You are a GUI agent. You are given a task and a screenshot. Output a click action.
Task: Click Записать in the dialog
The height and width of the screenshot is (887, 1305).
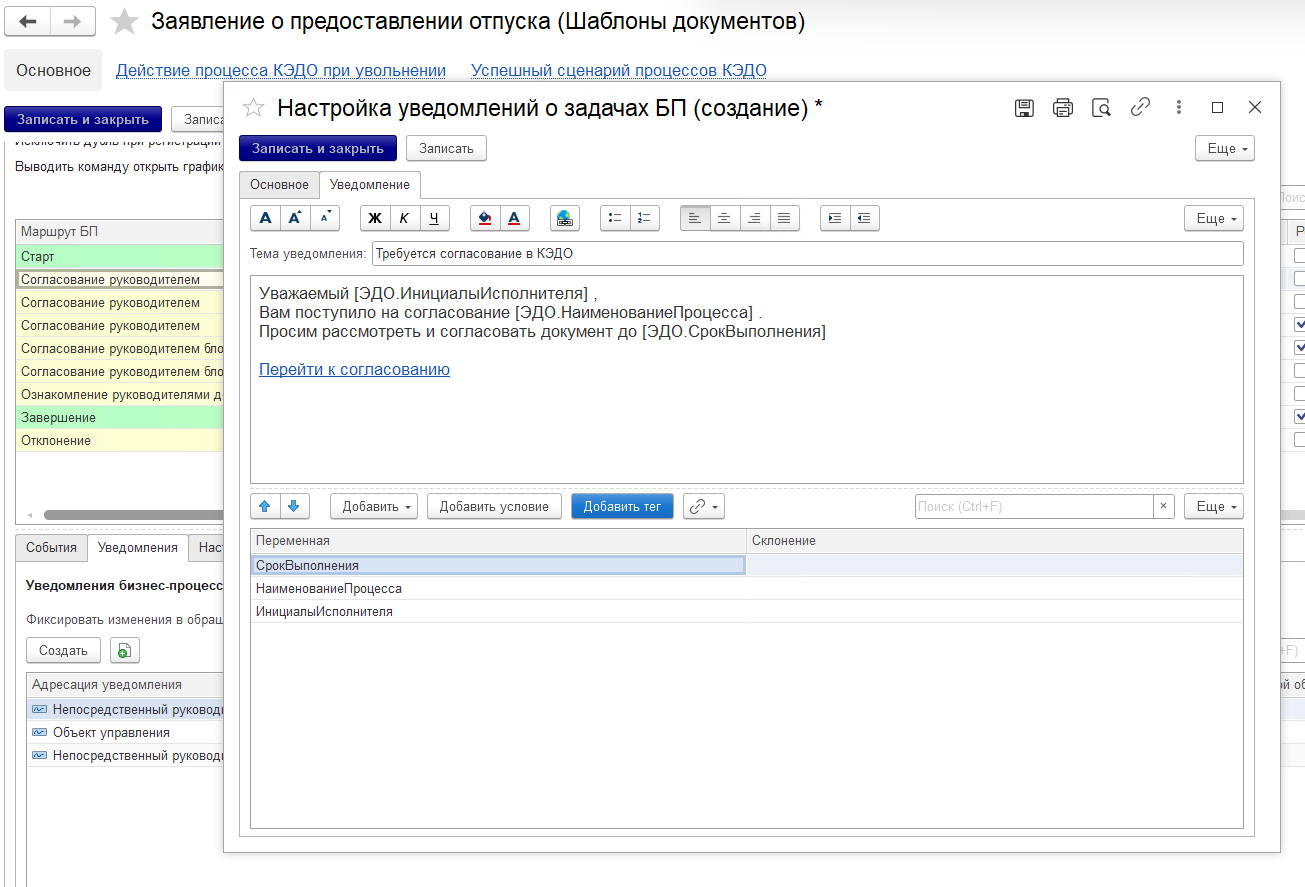point(446,148)
